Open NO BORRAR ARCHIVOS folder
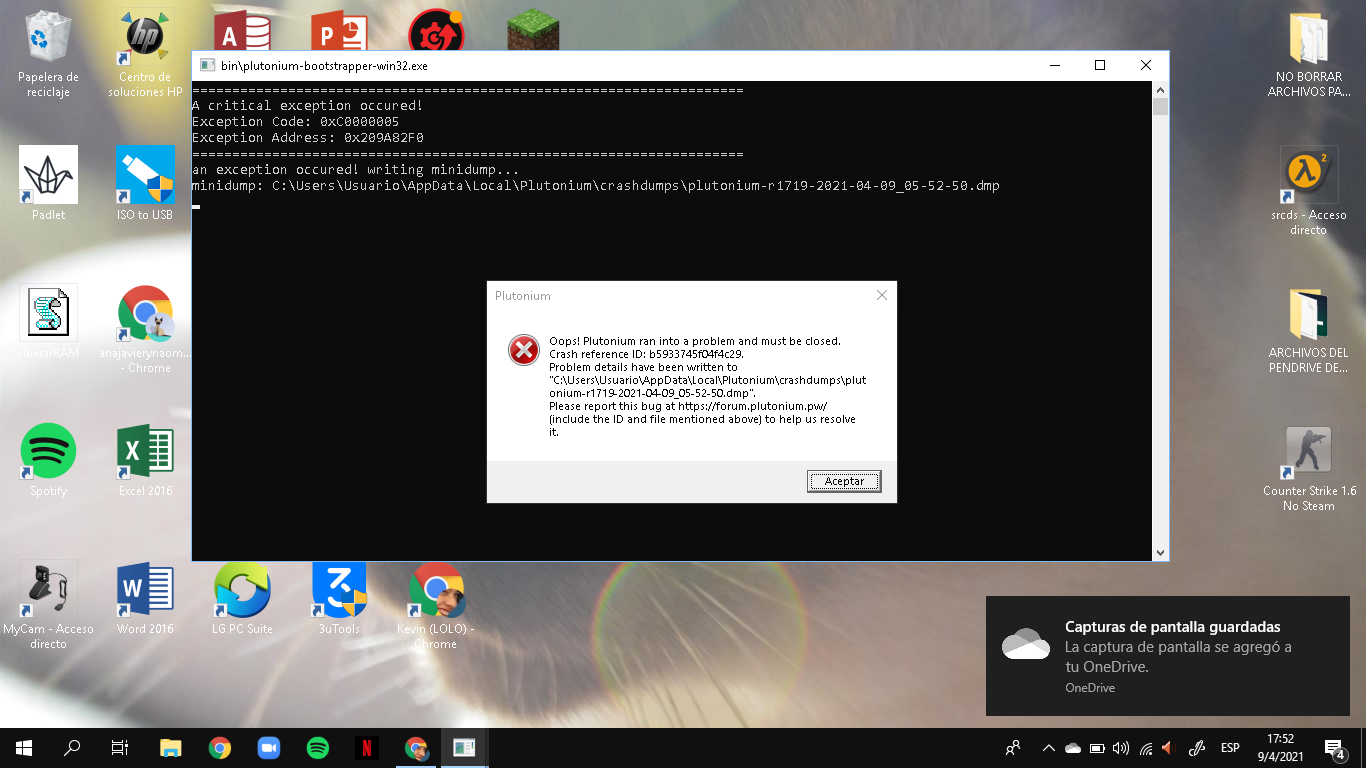The image size is (1366, 768). tap(1309, 55)
